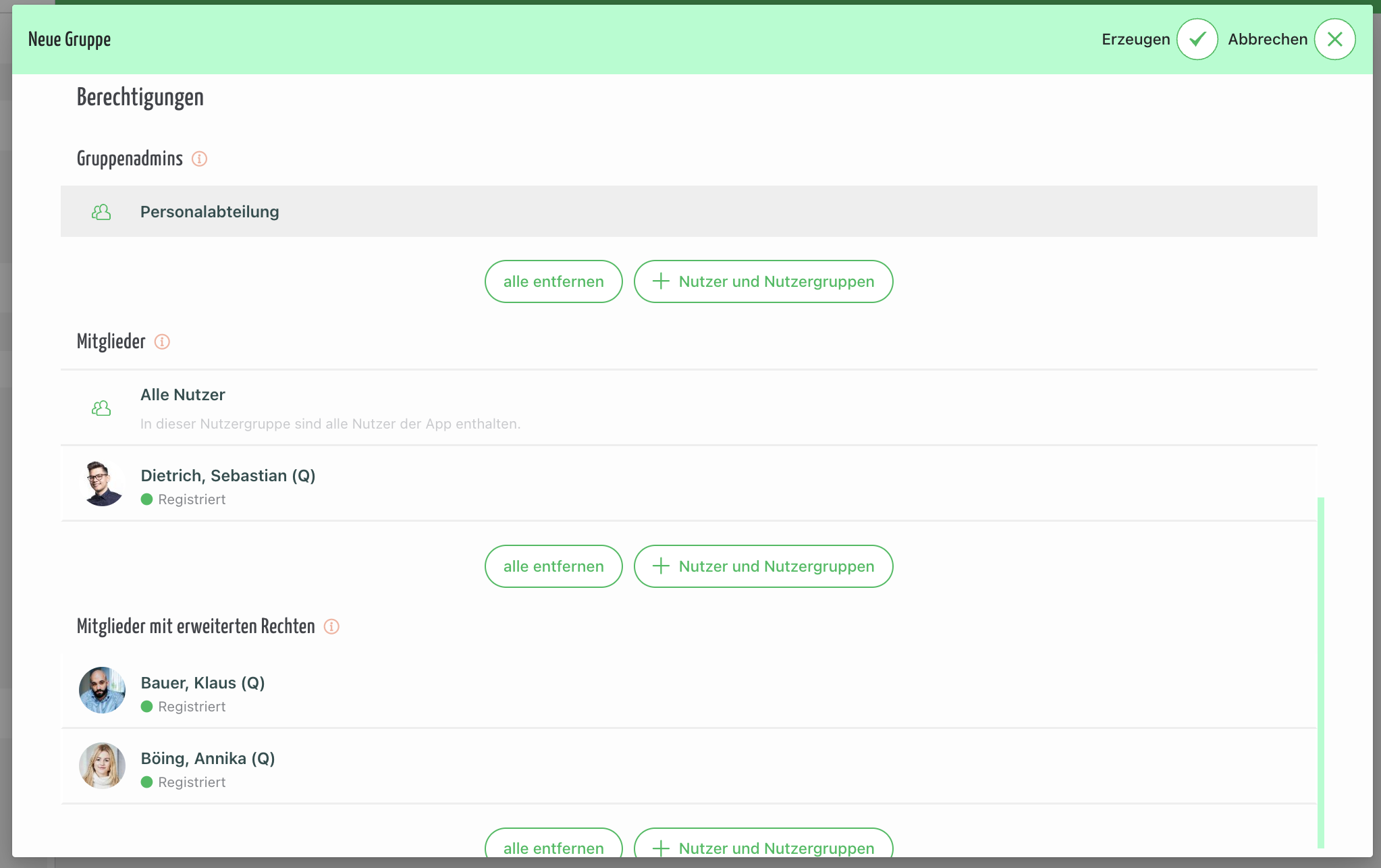Remove all Gruppenadmins with alle entfernen
Viewport: 1381px width, 868px height.
553,281
